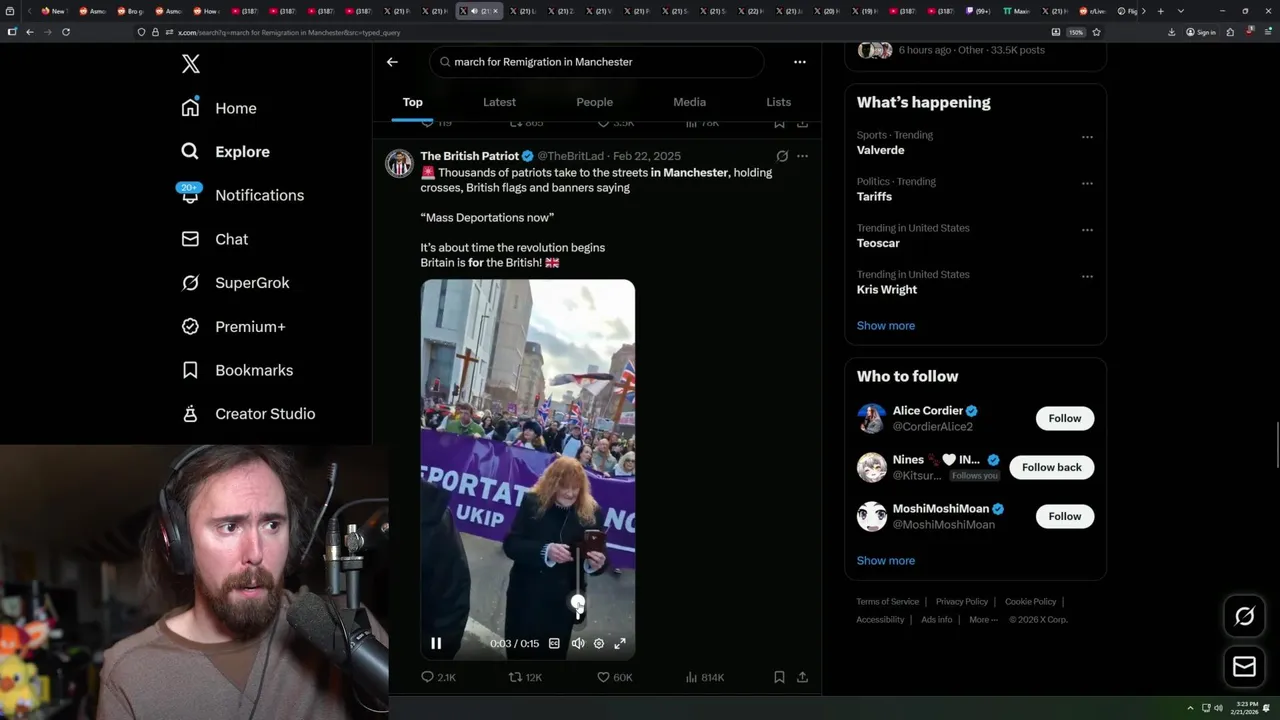The image size is (1280, 720).
Task: Click the Grok explain icon on the post
Action: point(782,156)
